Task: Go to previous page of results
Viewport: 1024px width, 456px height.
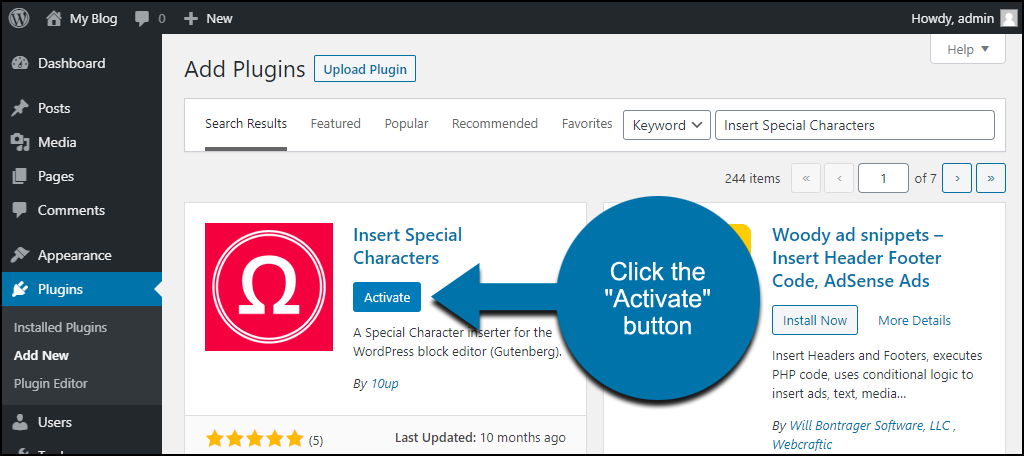Action: 839,178
